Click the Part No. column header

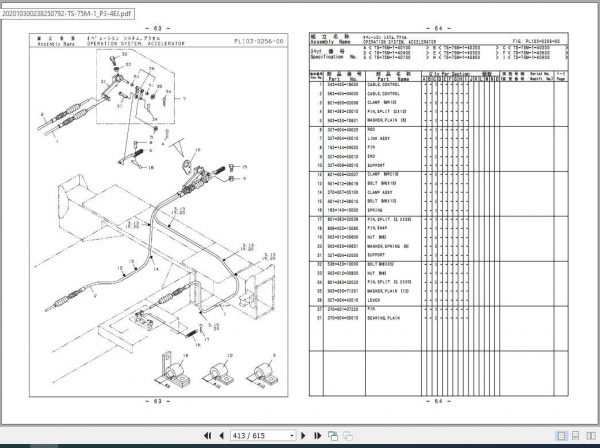pos(344,76)
